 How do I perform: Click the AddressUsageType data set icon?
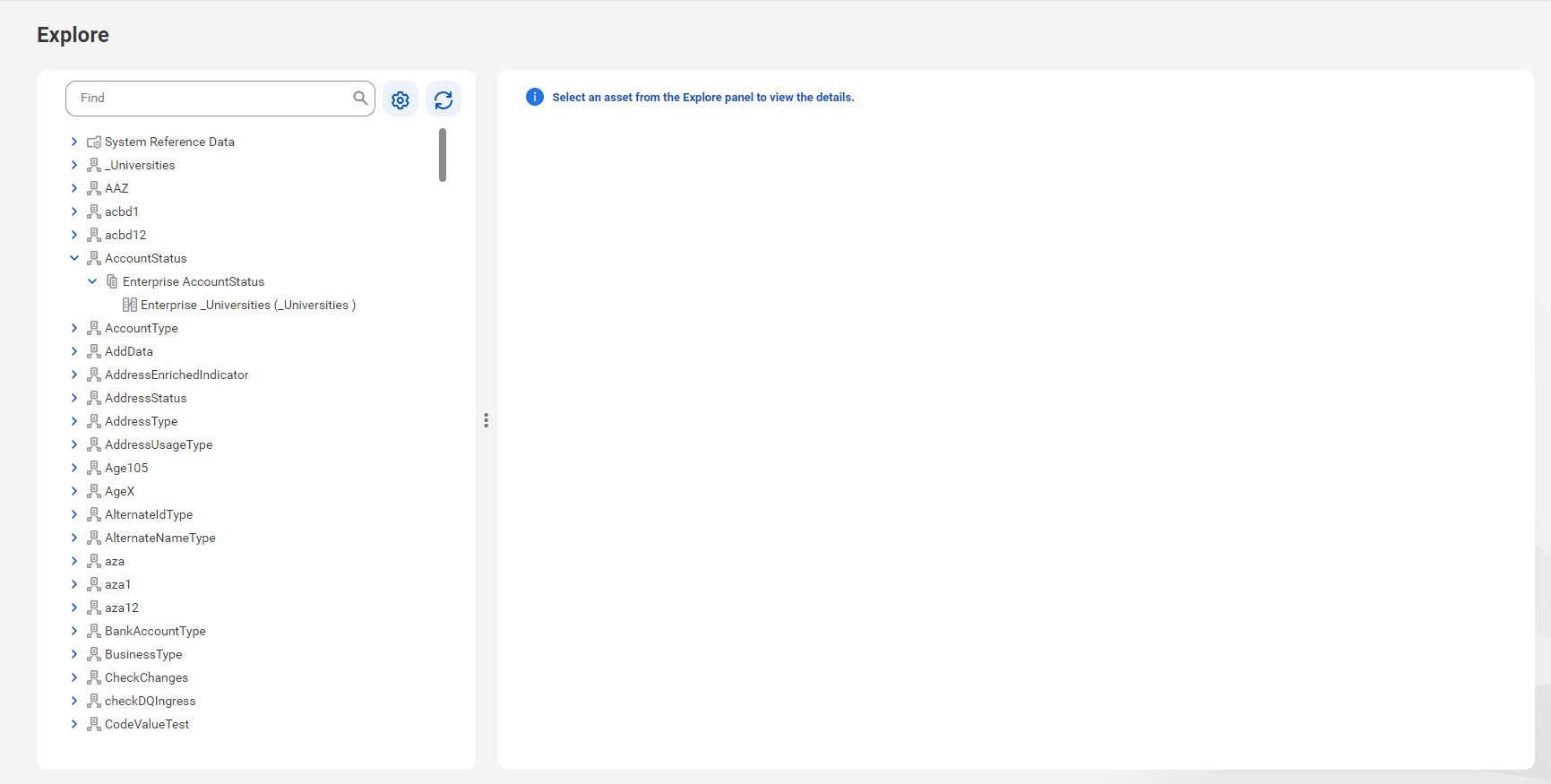(x=94, y=444)
